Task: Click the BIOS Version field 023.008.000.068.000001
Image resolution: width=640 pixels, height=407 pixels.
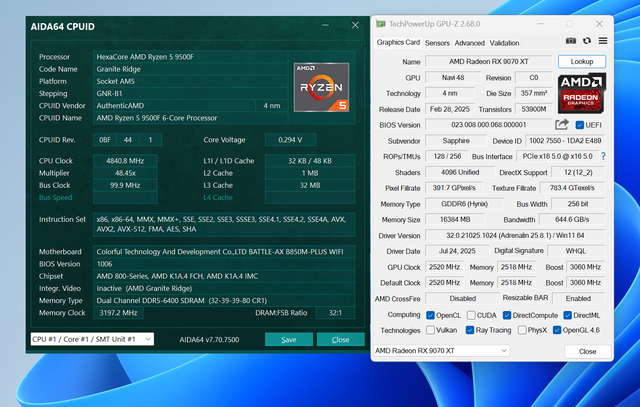Action: pyautogui.click(x=489, y=125)
